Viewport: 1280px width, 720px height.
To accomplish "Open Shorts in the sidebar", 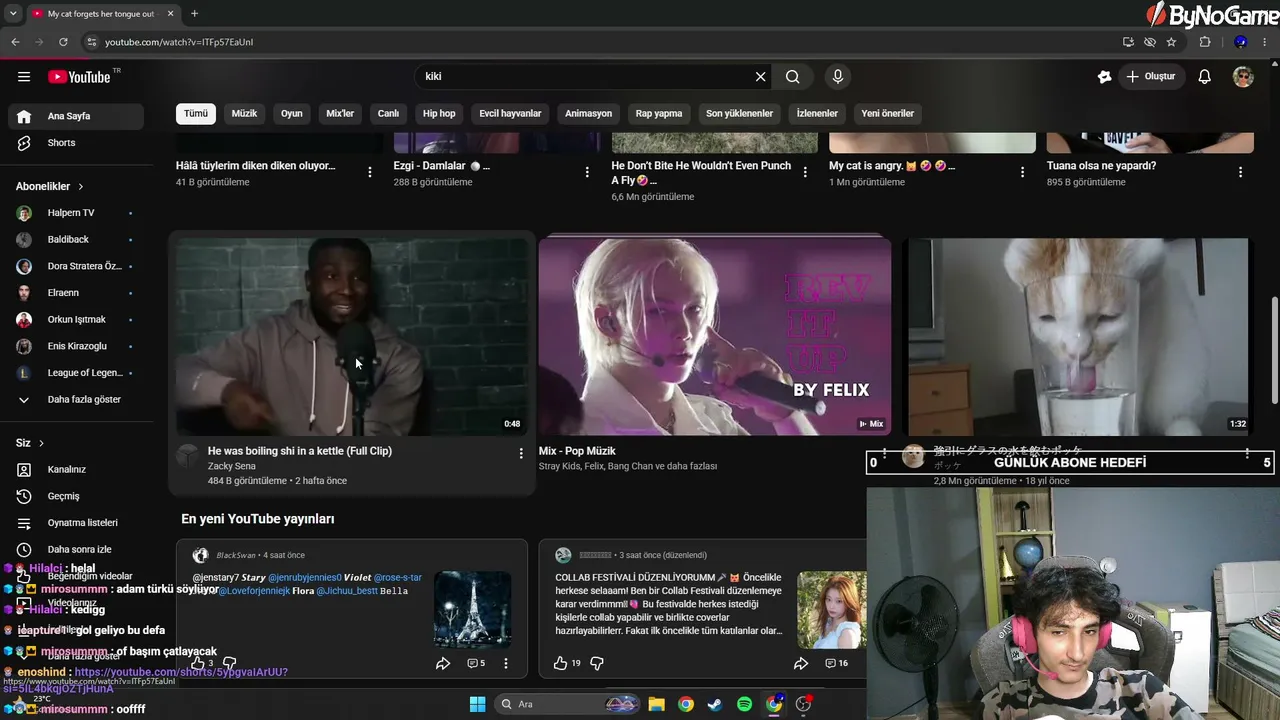I will tap(76, 143).
